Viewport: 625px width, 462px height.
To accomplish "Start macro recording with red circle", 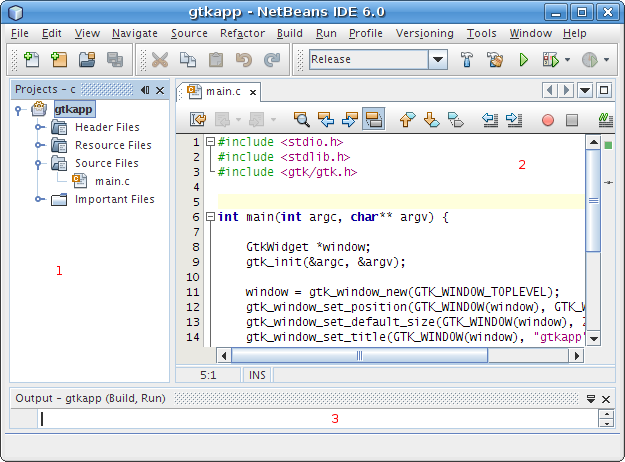I will point(548,120).
